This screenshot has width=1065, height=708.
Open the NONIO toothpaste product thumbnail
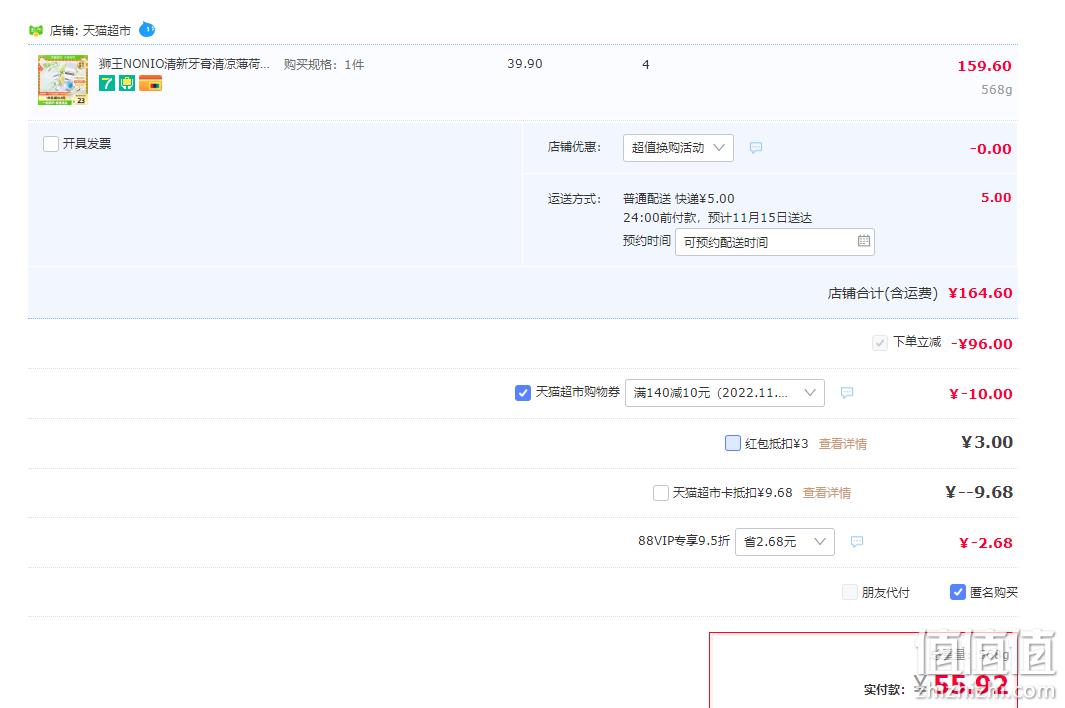coord(63,80)
